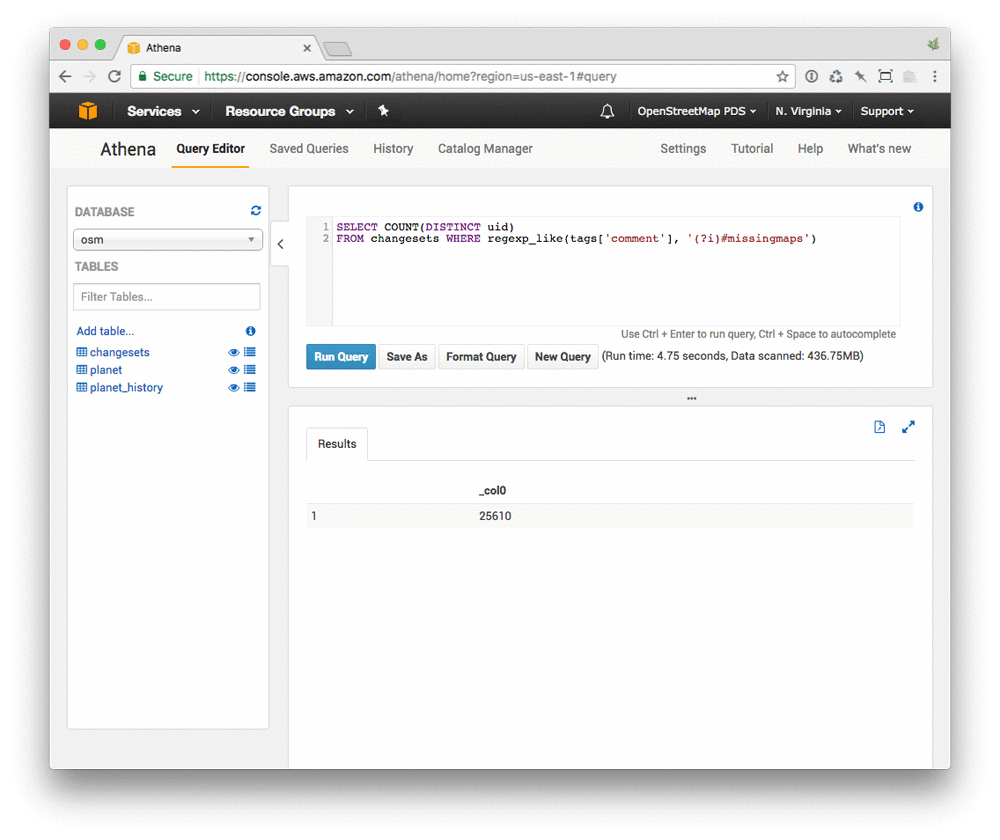
Task: Select the planet table name
Action: click(x=106, y=370)
